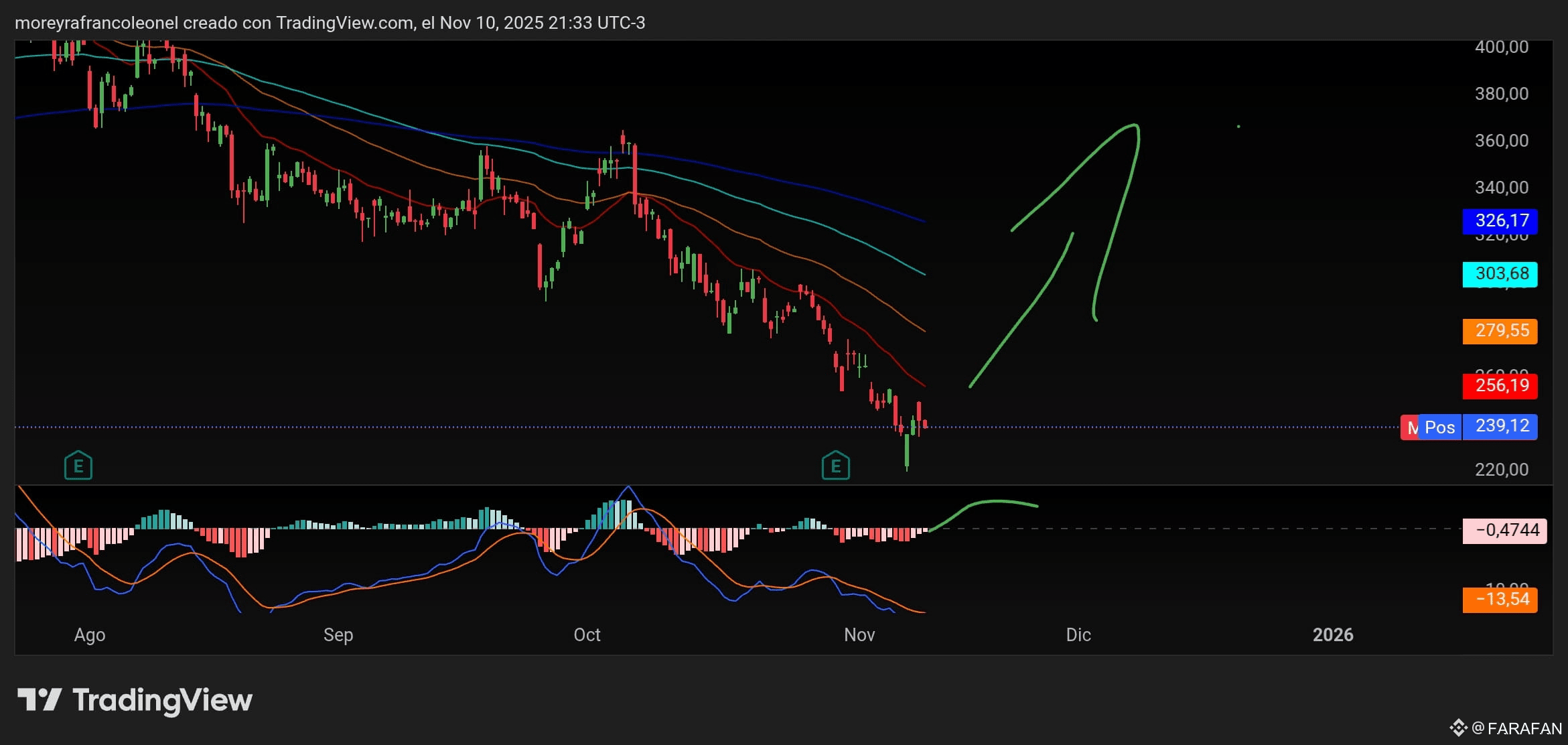Click the earnings E marker near Ago
Screen dimensions: 1568x745
(x=78, y=466)
